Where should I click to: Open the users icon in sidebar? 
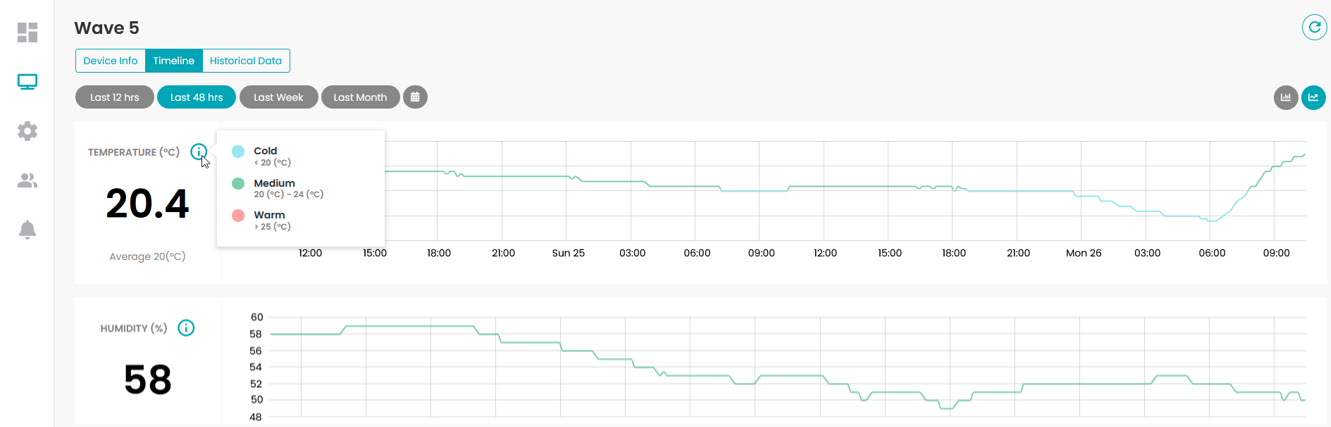pyautogui.click(x=27, y=181)
